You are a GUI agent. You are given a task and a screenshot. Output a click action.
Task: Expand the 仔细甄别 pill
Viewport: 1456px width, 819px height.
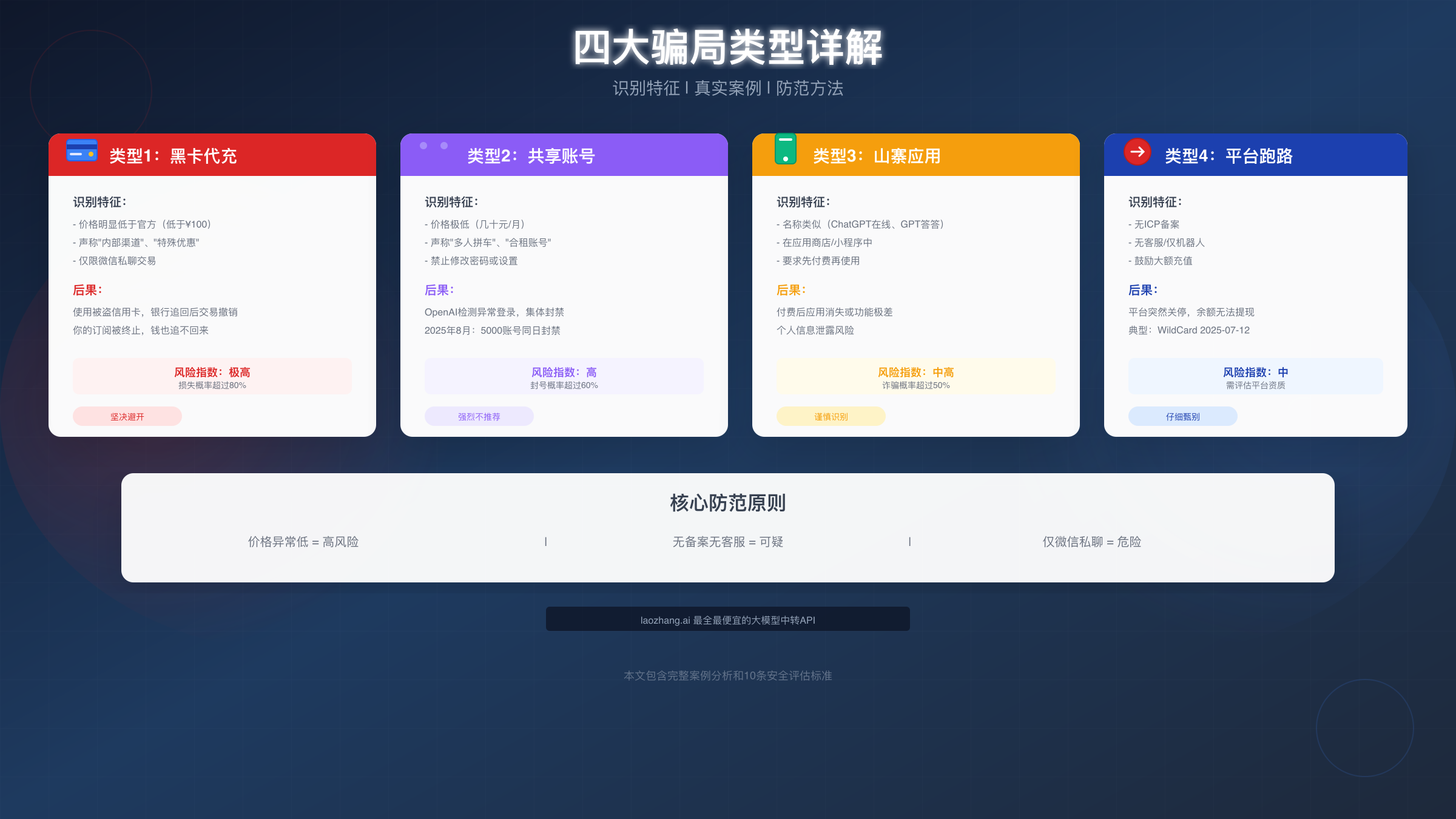1182,416
